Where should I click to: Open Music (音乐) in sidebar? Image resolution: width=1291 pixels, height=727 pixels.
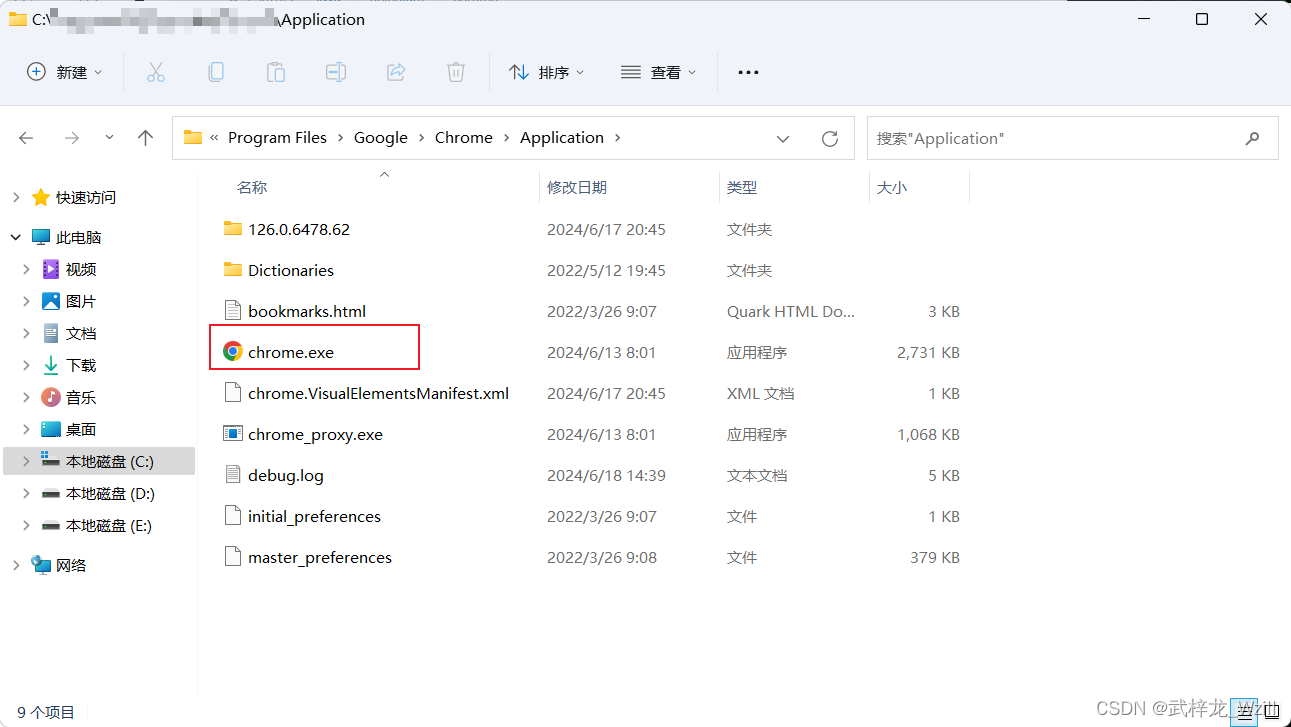pos(81,397)
